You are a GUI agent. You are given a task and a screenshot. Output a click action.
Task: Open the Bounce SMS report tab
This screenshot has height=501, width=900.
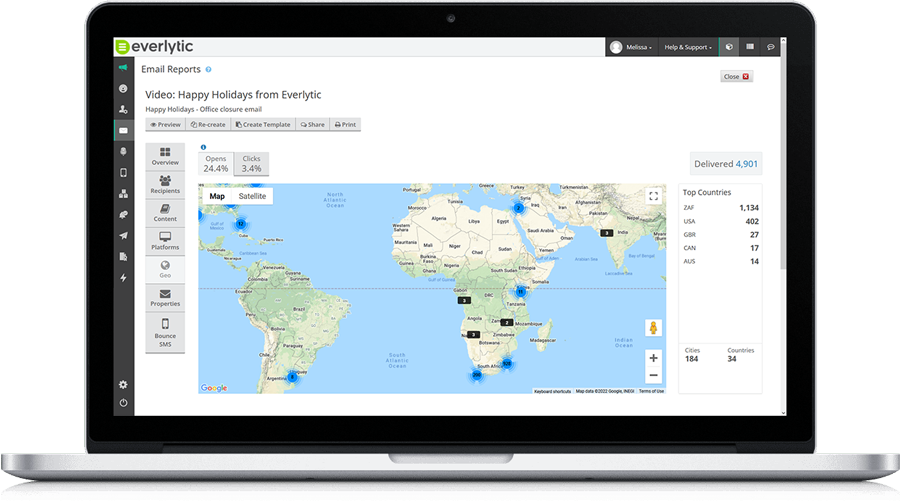tap(165, 332)
